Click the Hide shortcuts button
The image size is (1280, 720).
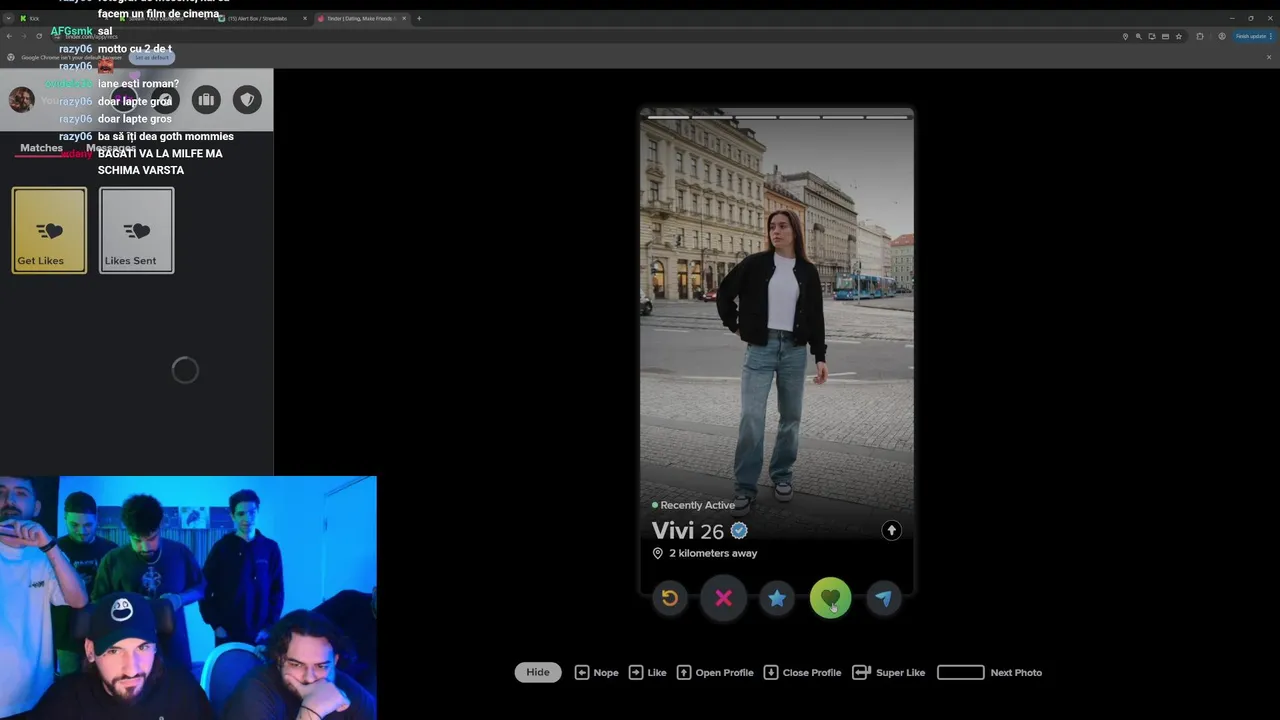click(x=538, y=672)
